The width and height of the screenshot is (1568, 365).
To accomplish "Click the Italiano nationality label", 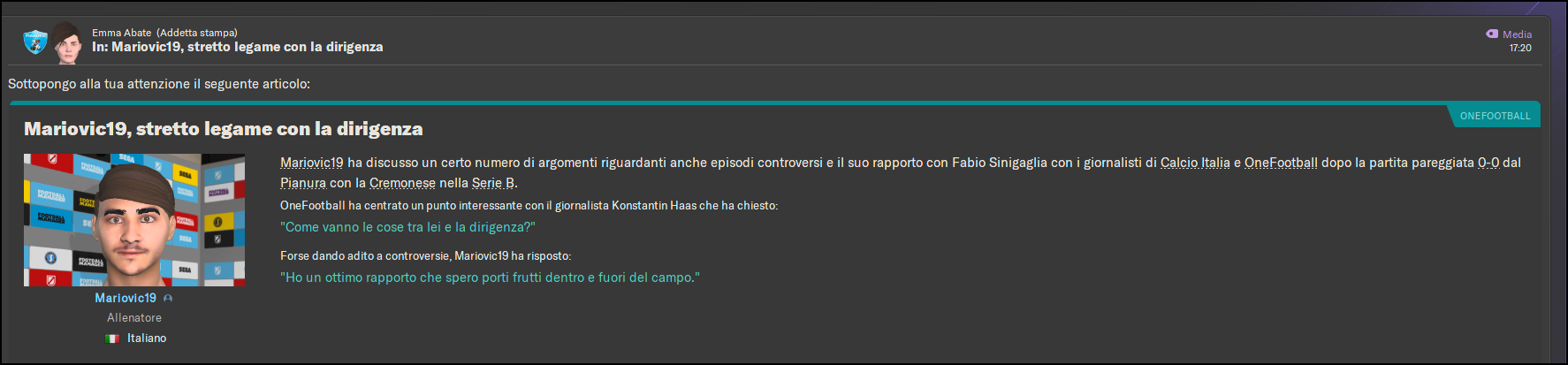I will 147,338.
